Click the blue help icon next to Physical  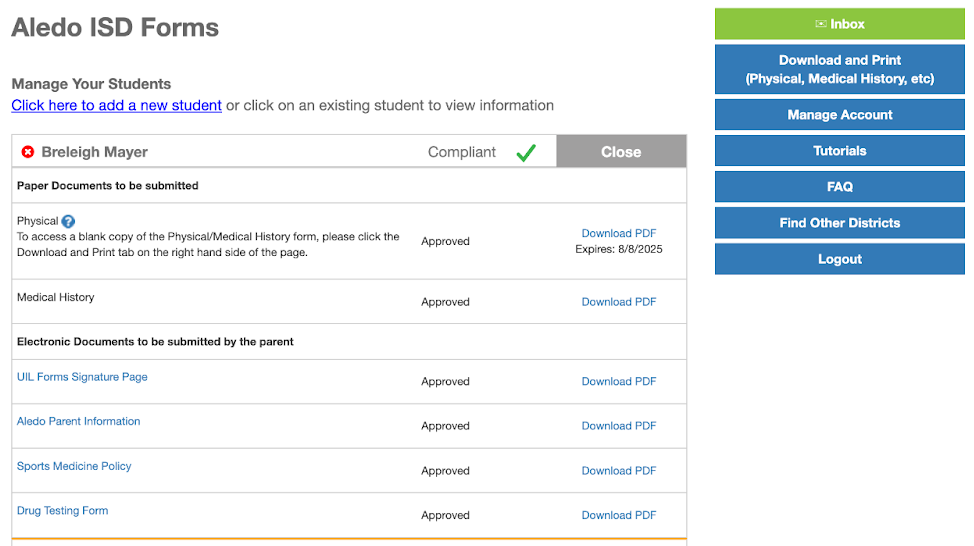click(x=68, y=221)
